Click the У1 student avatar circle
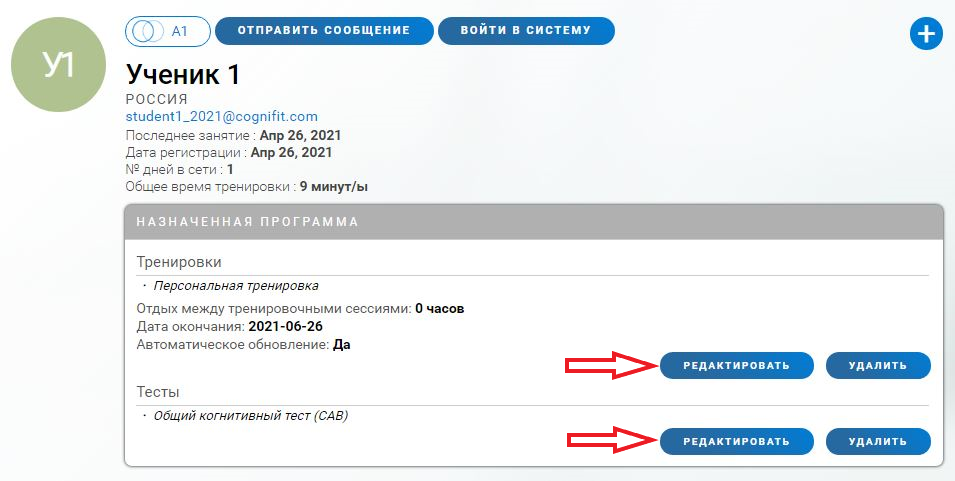Image resolution: width=955 pixels, height=481 pixels. coord(58,64)
